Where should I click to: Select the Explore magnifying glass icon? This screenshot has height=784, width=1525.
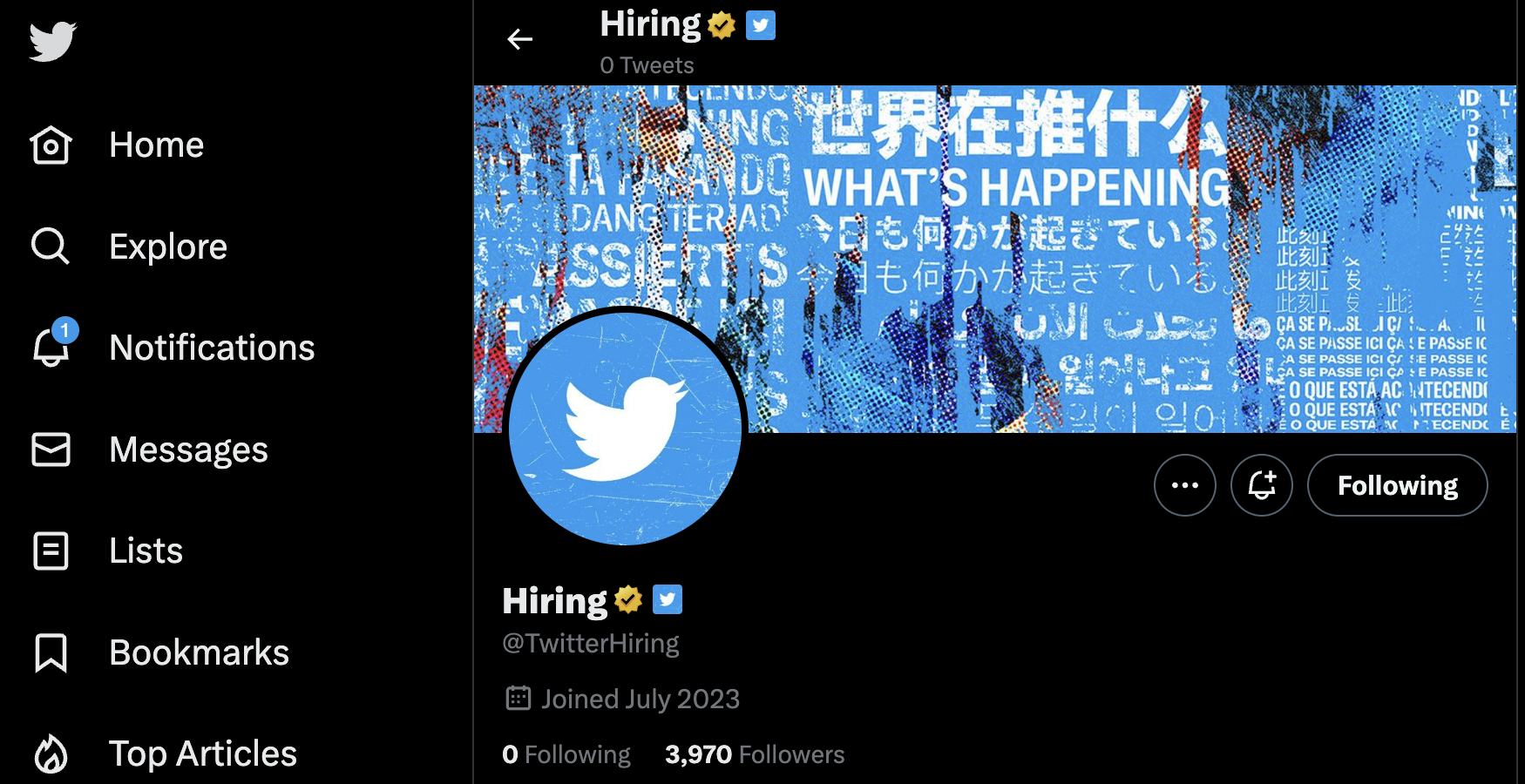(x=51, y=247)
